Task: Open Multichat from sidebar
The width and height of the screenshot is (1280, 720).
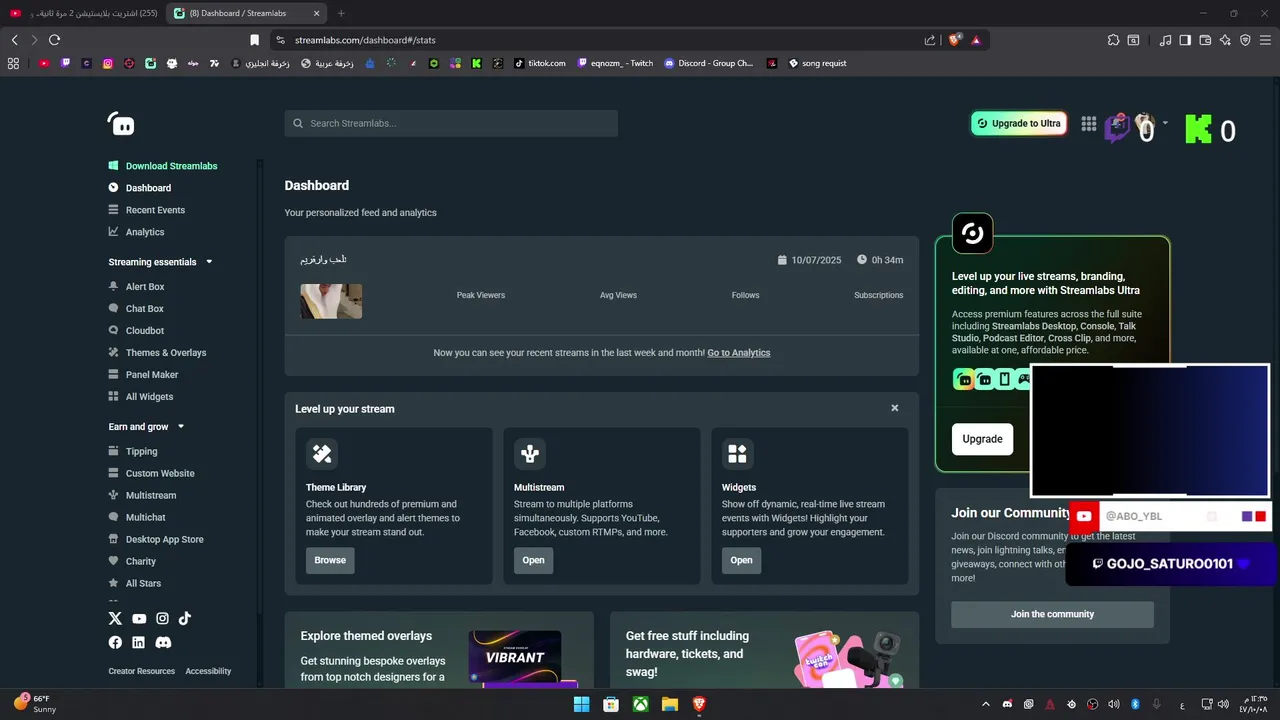Action: click(137, 518)
